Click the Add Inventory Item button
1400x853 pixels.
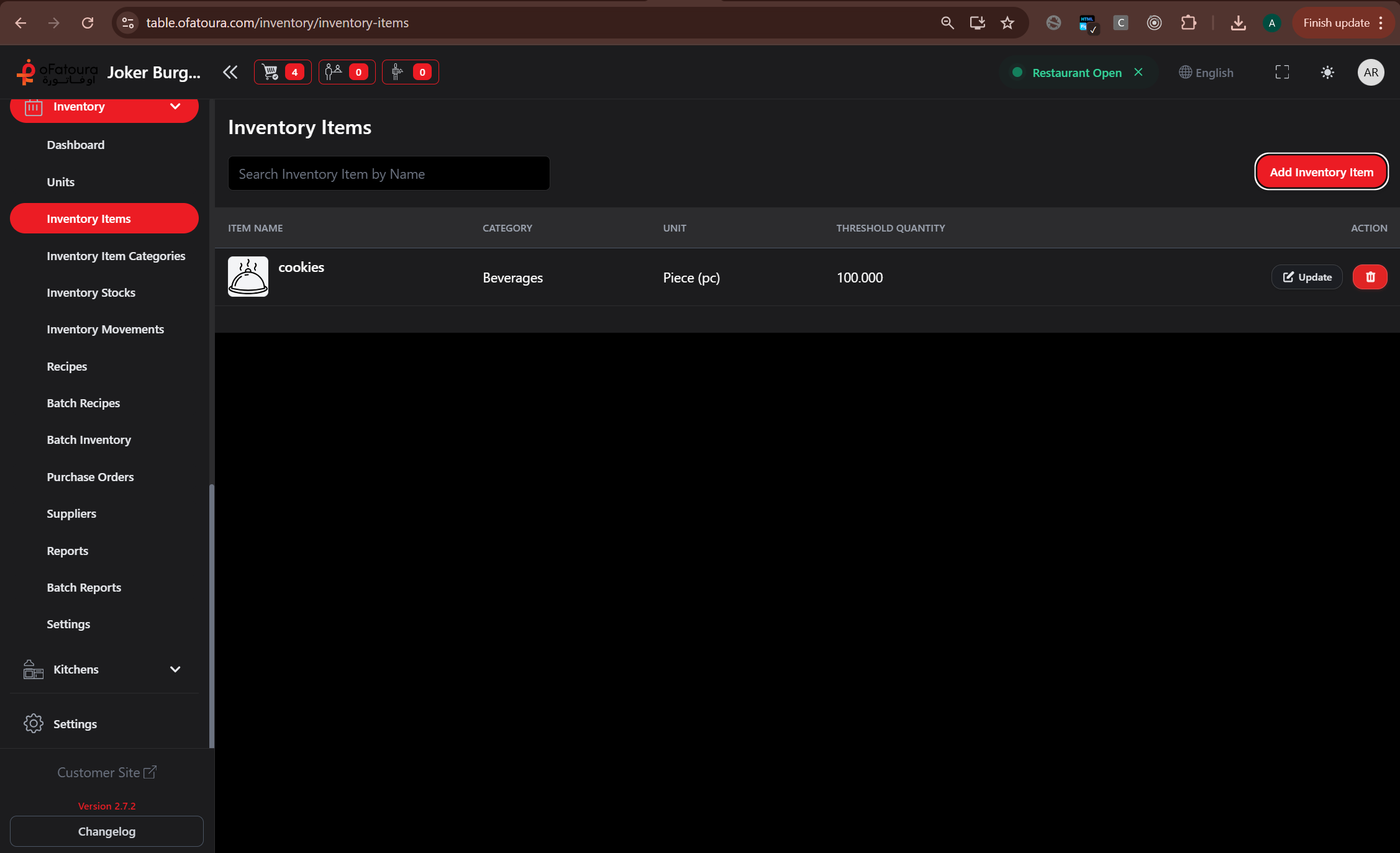(1321, 172)
